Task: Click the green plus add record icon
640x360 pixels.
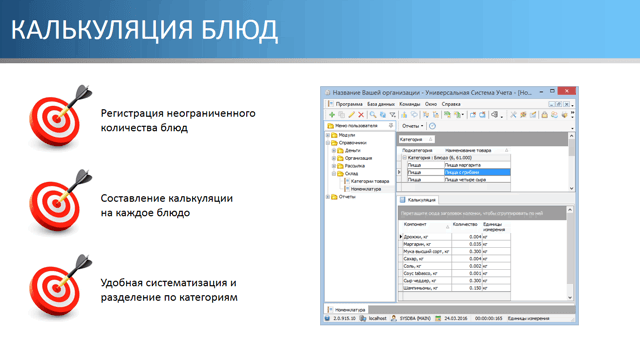Action: [x=332, y=115]
